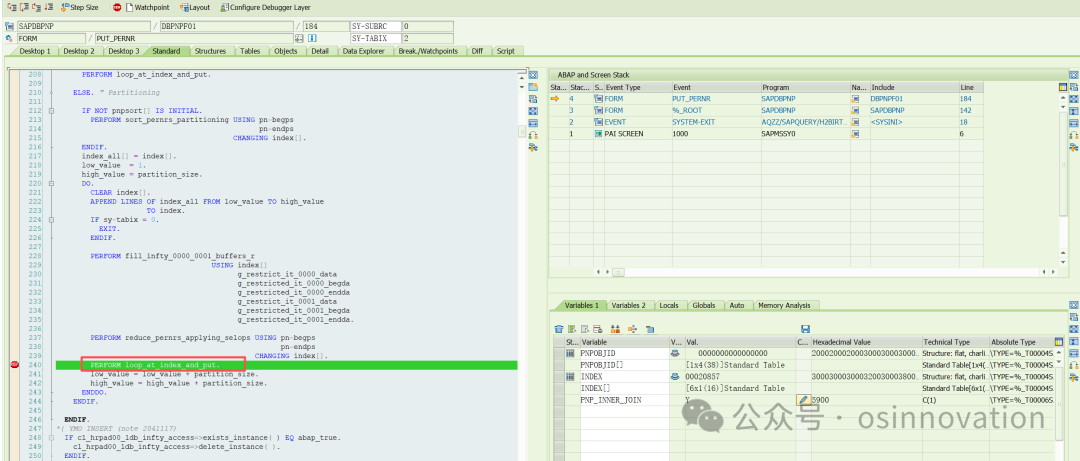This screenshot has height=461, width=1080.
Task: Click Hexadecimal Value column header
Action: [866, 342]
